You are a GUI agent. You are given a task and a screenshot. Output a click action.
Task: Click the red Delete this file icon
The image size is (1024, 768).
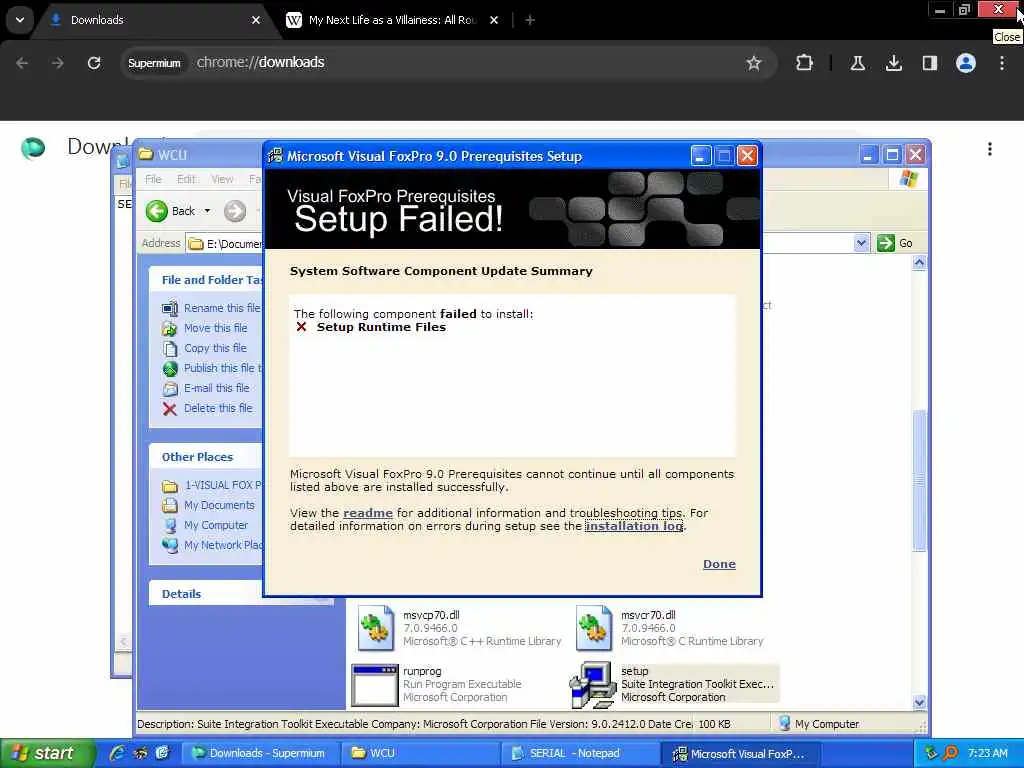pos(170,409)
